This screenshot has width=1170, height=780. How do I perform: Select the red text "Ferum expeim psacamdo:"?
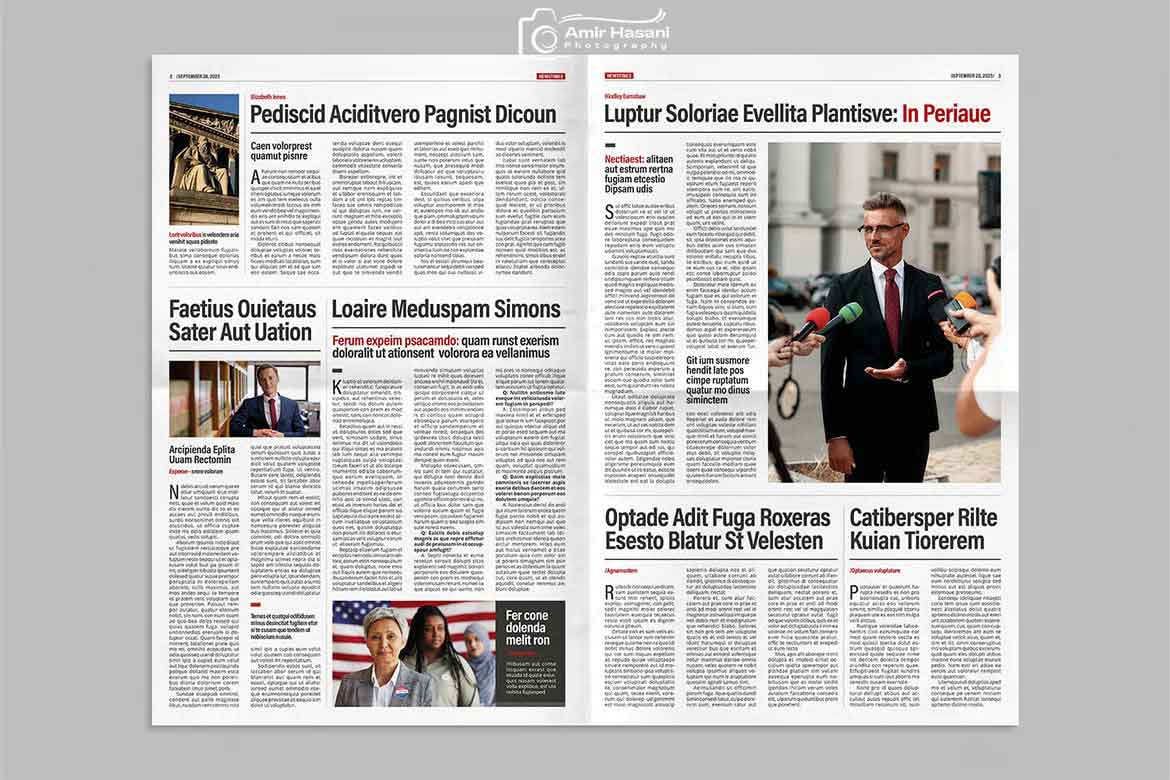[395, 341]
